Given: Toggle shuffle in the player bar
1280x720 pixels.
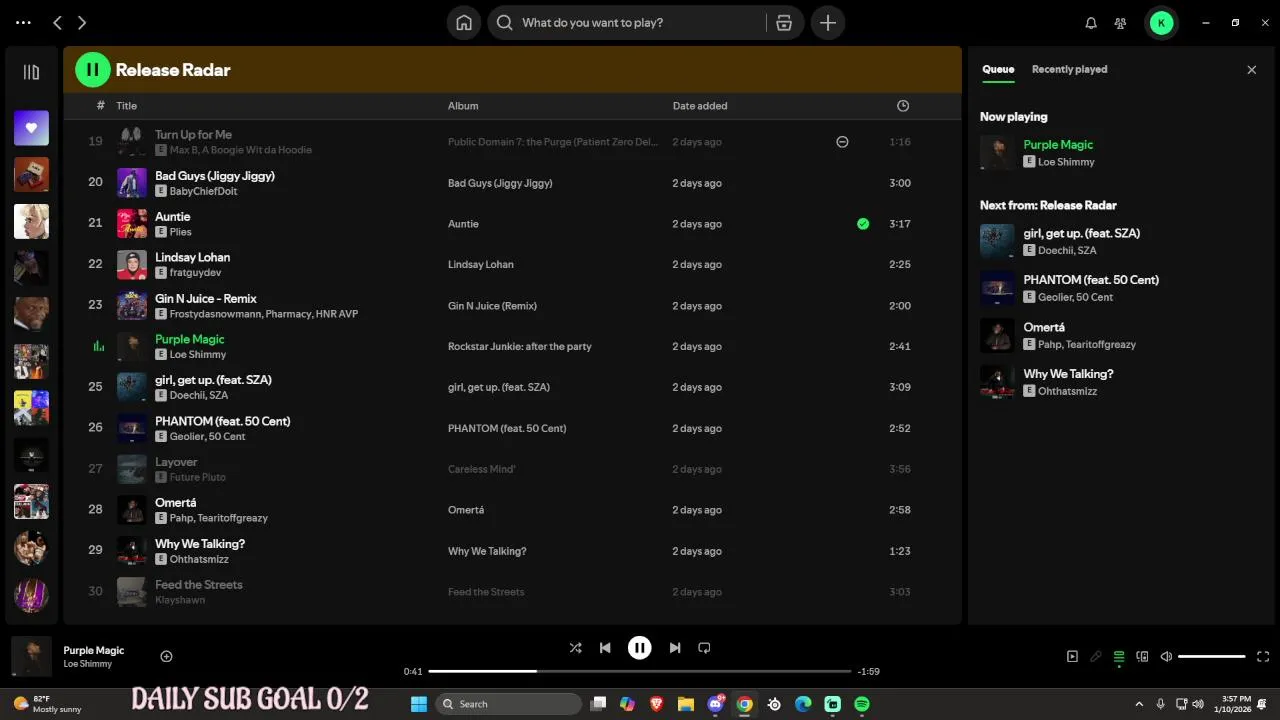Looking at the screenshot, I should pos(575,648).
